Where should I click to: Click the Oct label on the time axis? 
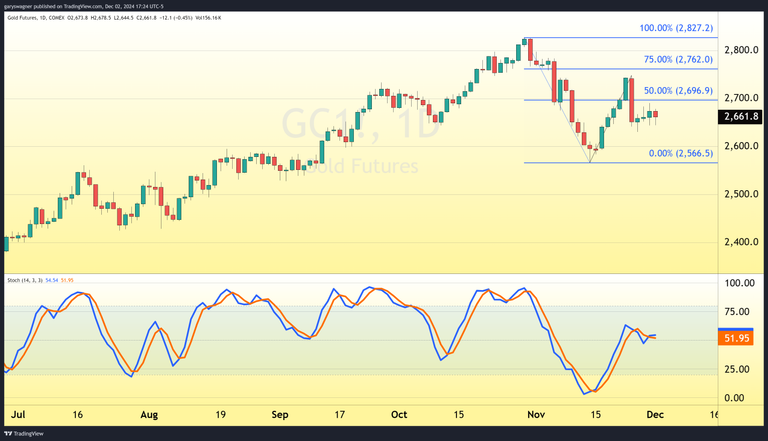(399, 412)
